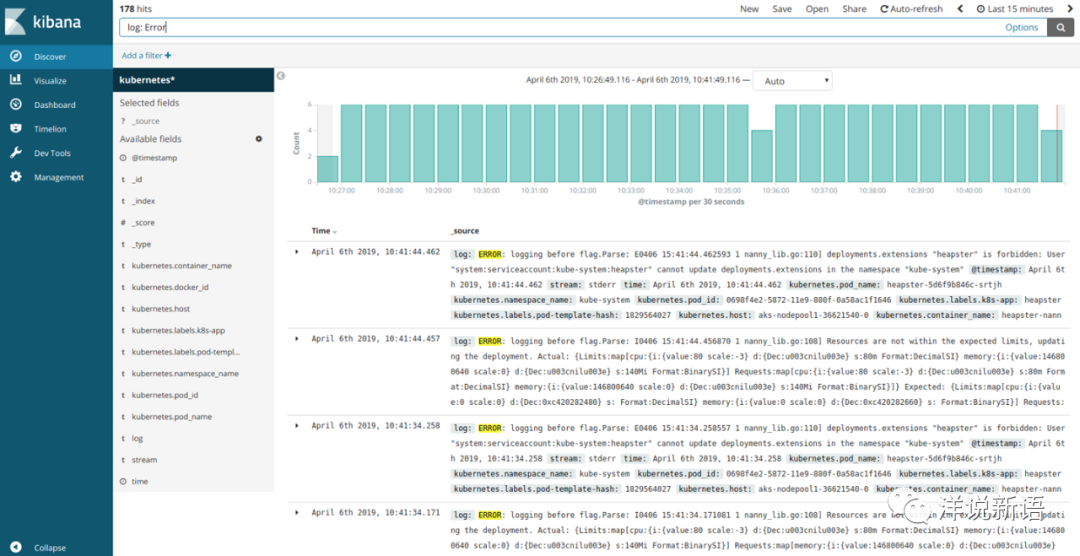
Task: Click the Discover compass icon
Action: point(16,56)
